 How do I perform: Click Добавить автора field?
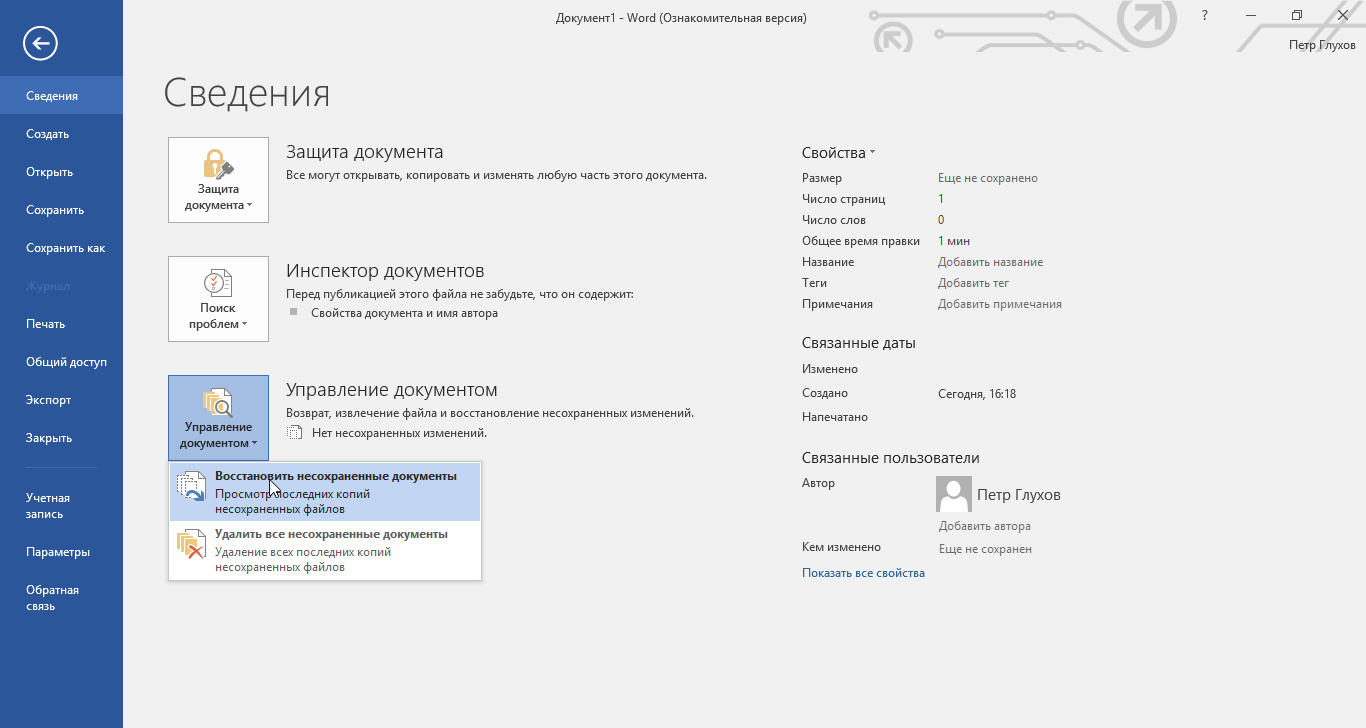tap(984, 526)
